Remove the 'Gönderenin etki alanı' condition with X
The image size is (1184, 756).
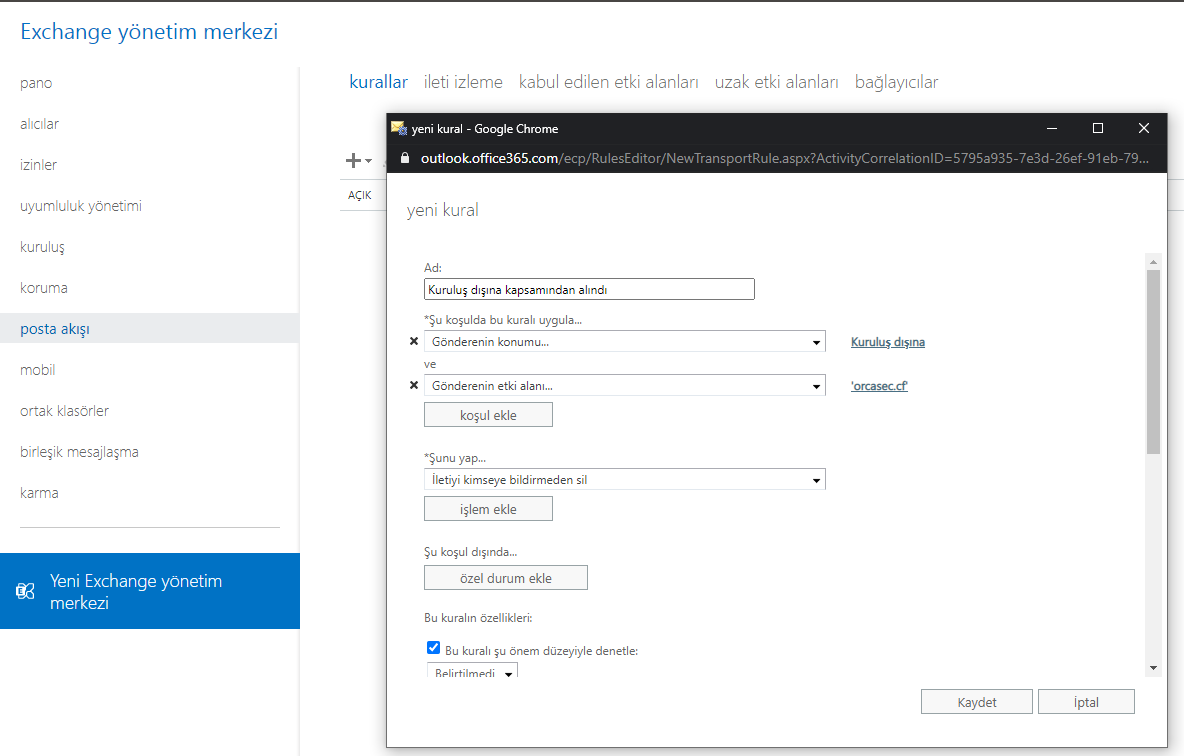click(x=414, y=385)
